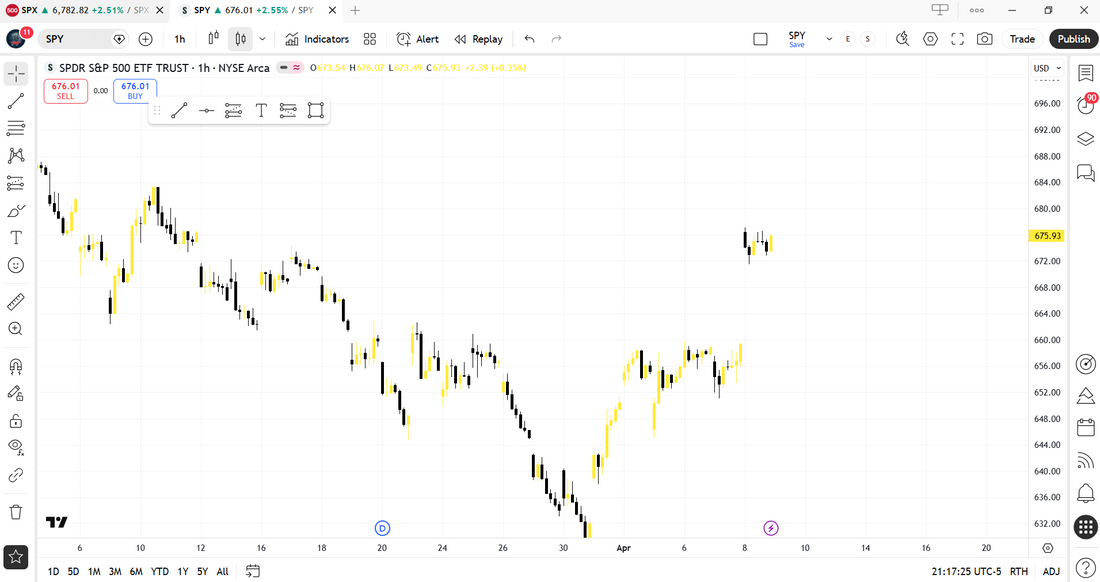Open quick search icon
This screenshot has height=582, width=1100.
[x=903, y=39]
